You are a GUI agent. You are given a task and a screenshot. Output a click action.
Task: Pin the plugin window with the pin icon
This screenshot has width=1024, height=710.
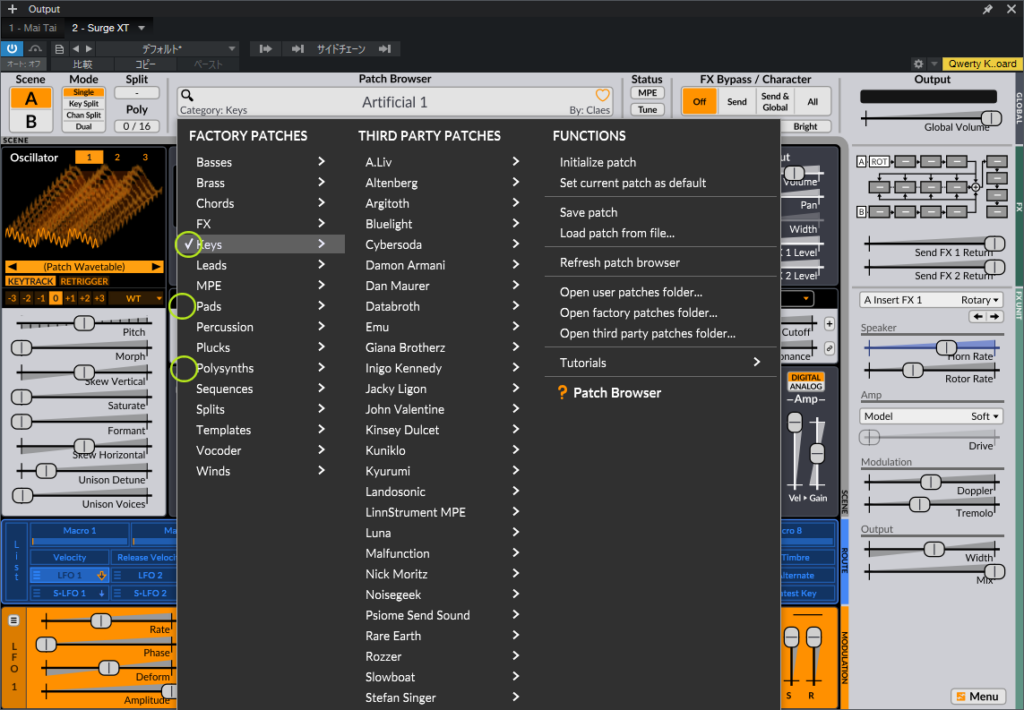point(988,9)
